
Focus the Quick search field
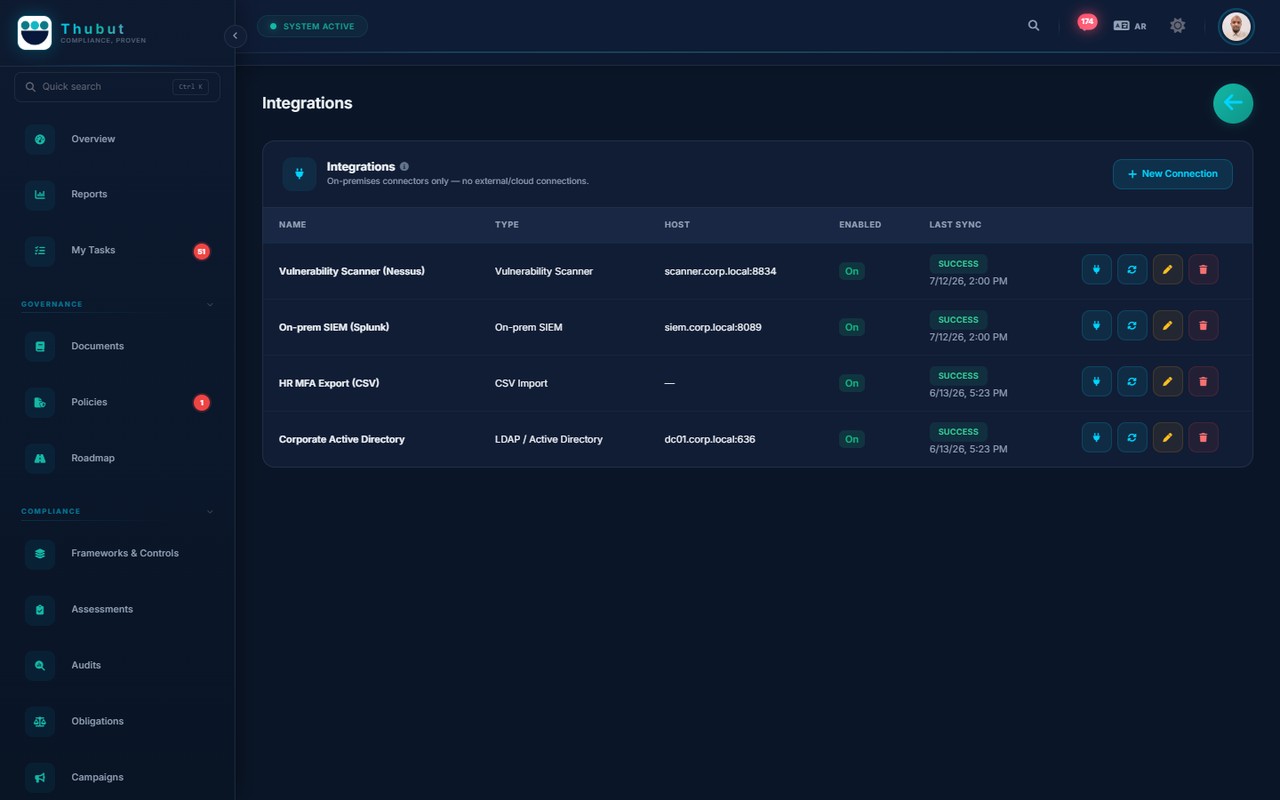117,87
